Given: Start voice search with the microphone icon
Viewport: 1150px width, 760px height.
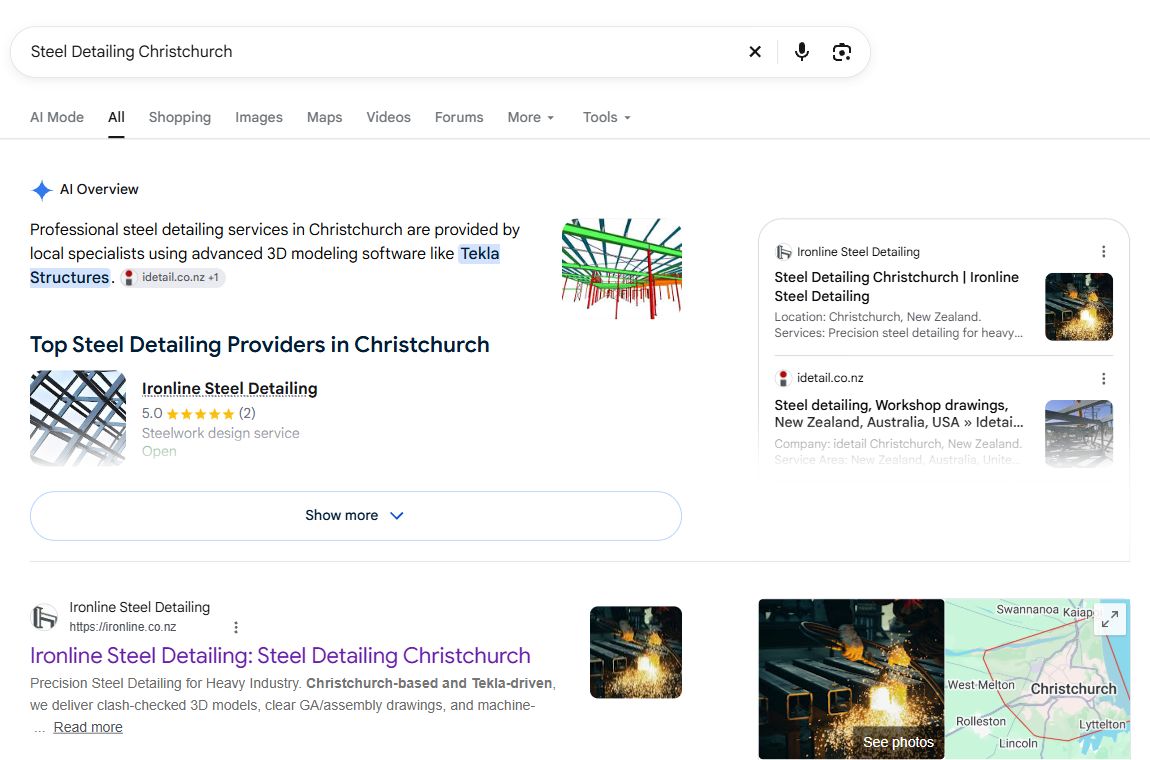Looking at the screenshot, I should tap(802, 51).
